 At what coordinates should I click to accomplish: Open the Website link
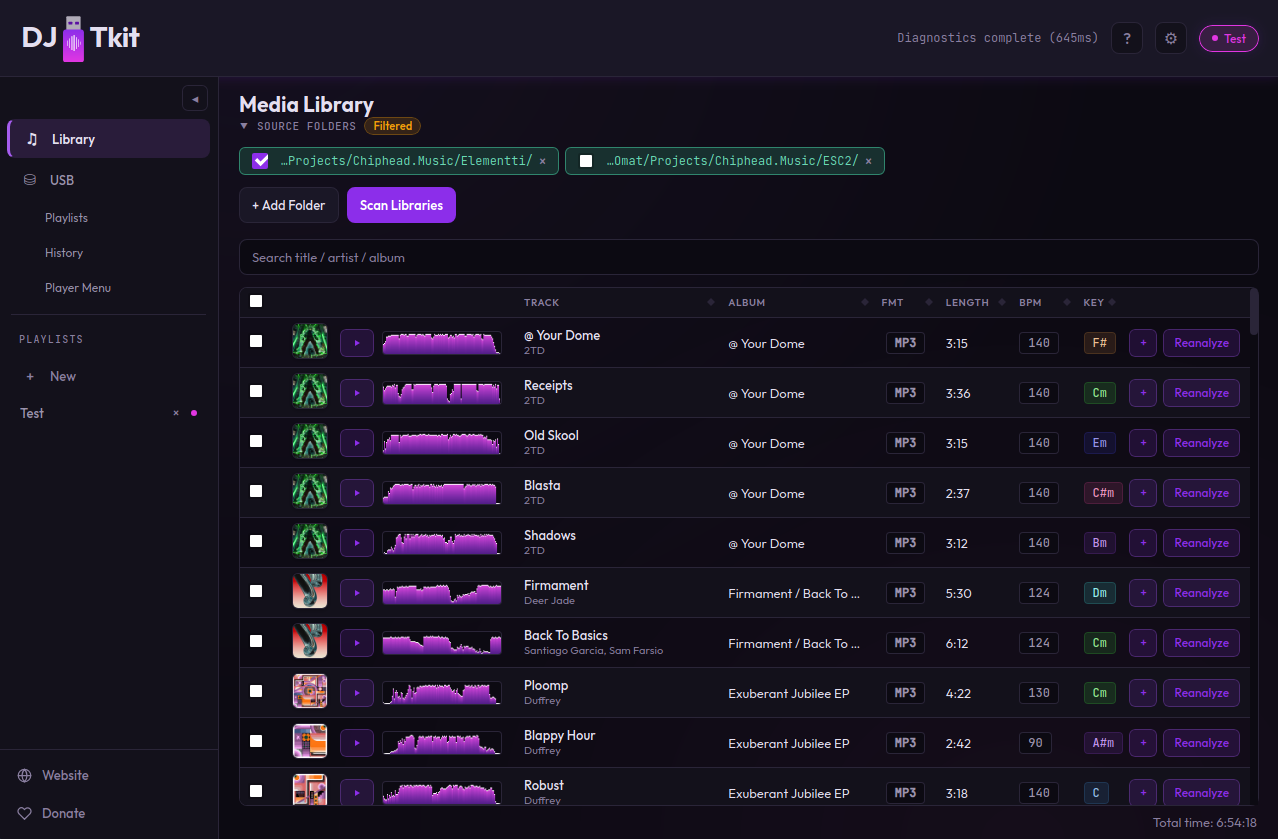click(x=65, y=775)
